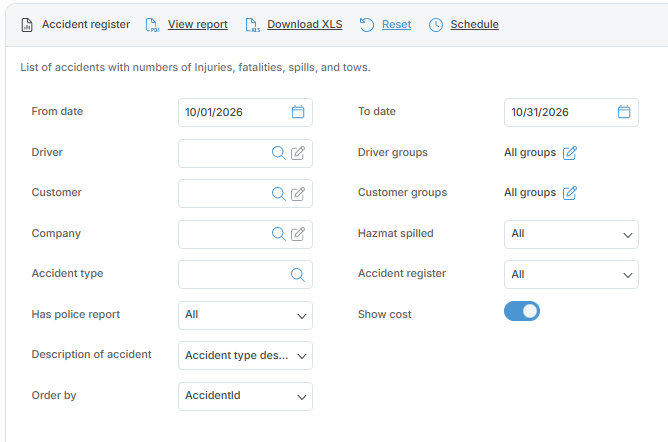
Task: Open the Hazmat spilled dropdown
Action: point(571,234)
